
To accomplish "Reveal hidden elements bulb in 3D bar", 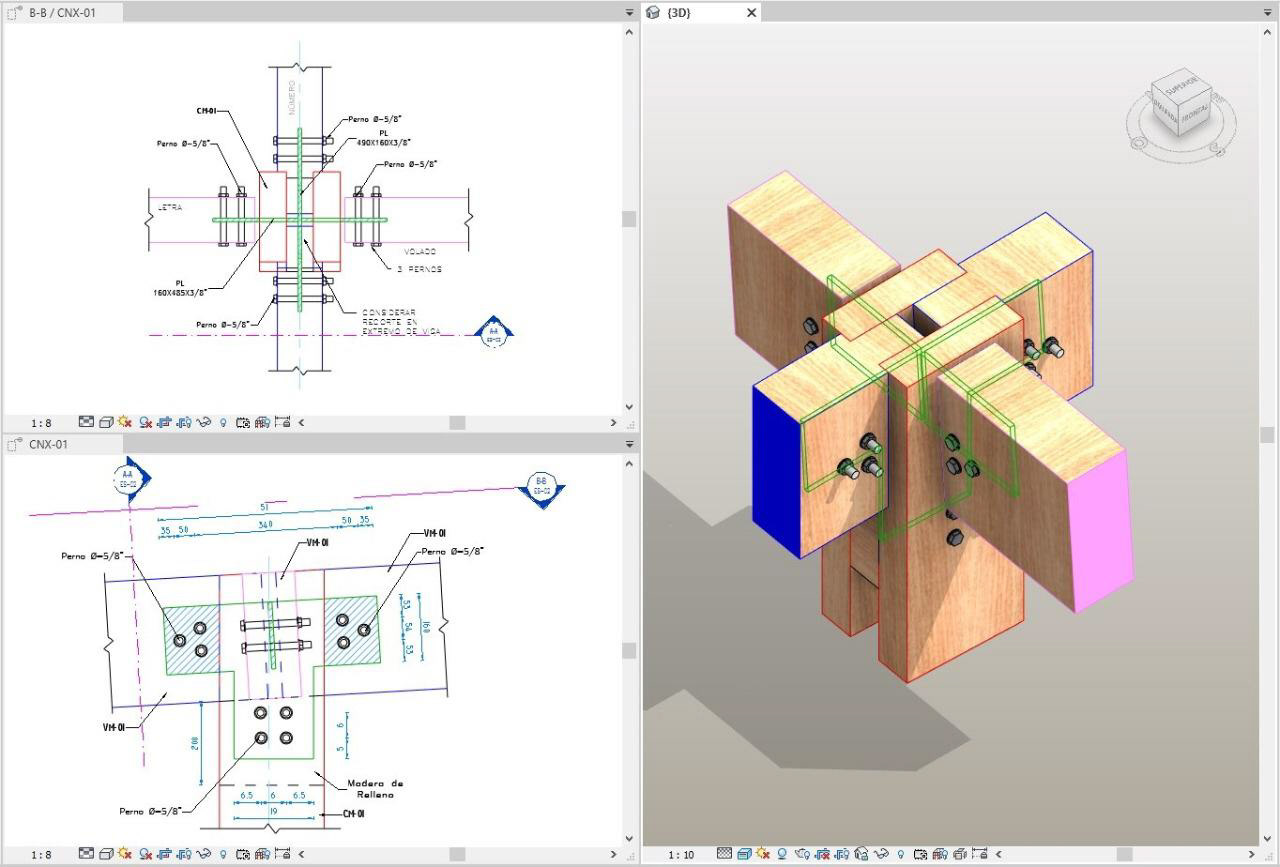I will click(900, 854).
